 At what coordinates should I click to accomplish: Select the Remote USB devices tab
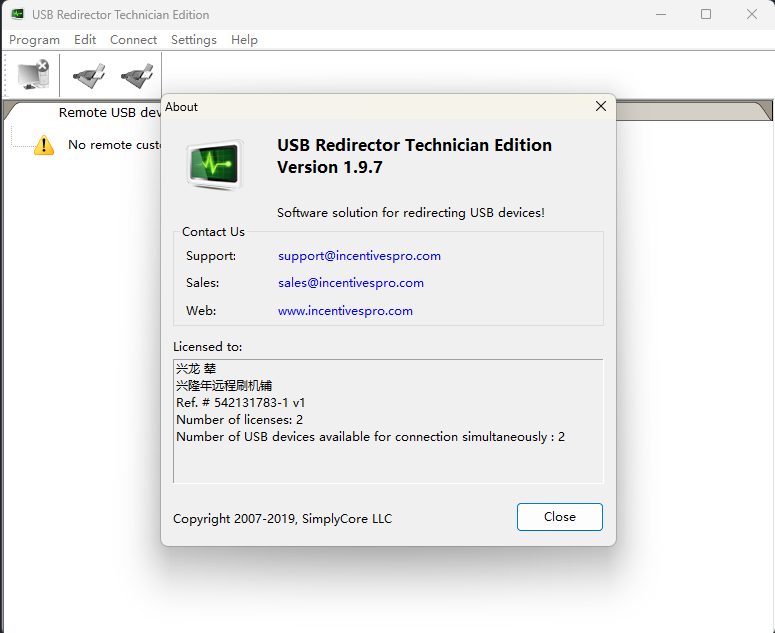[110, 113]
